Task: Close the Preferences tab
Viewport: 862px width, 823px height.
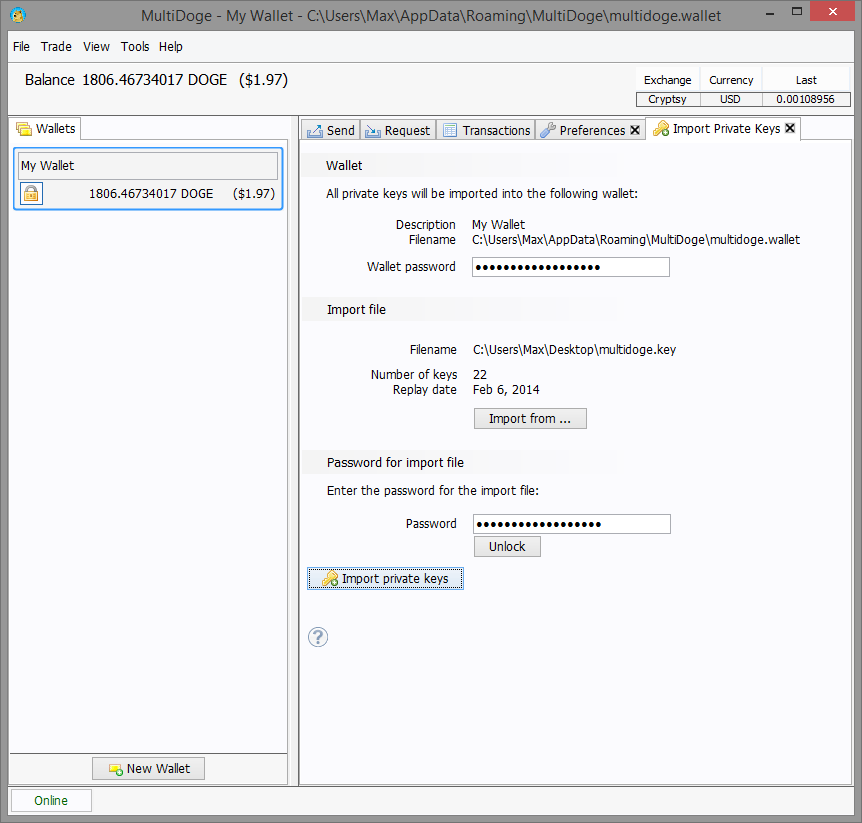Action: coord(635,130)
